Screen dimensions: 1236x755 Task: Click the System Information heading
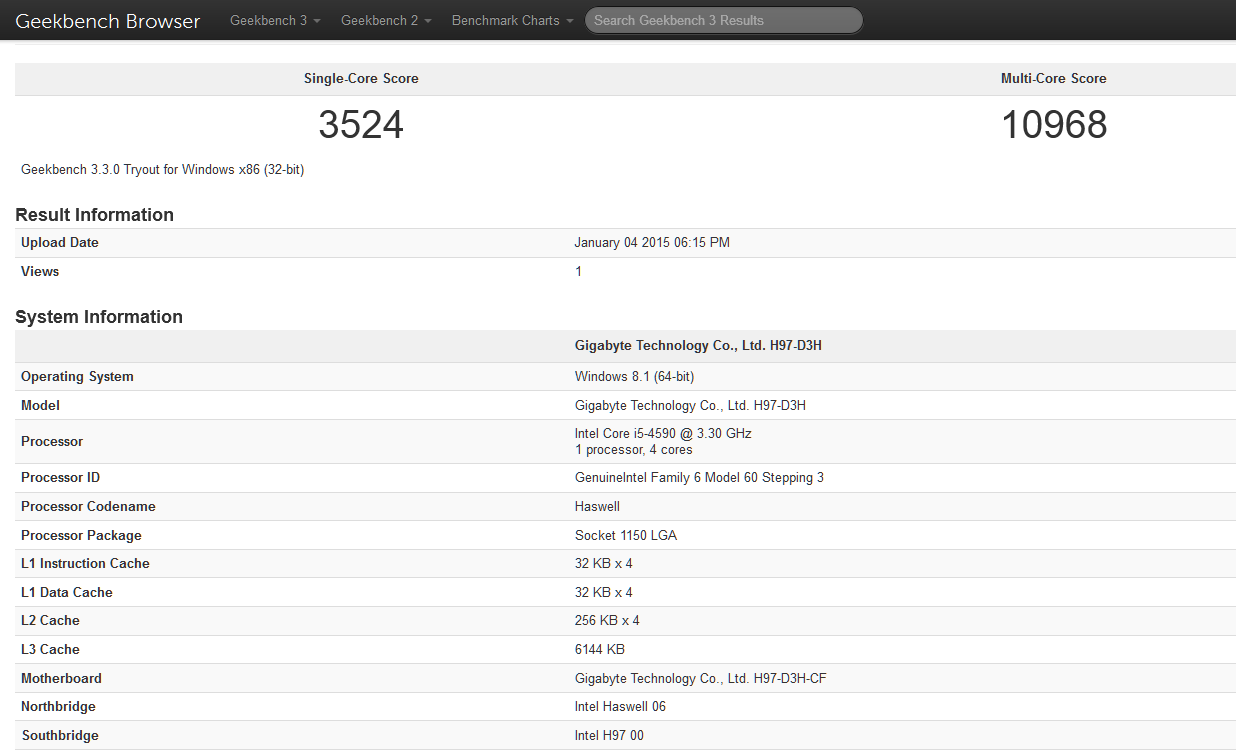coord(99,317)
